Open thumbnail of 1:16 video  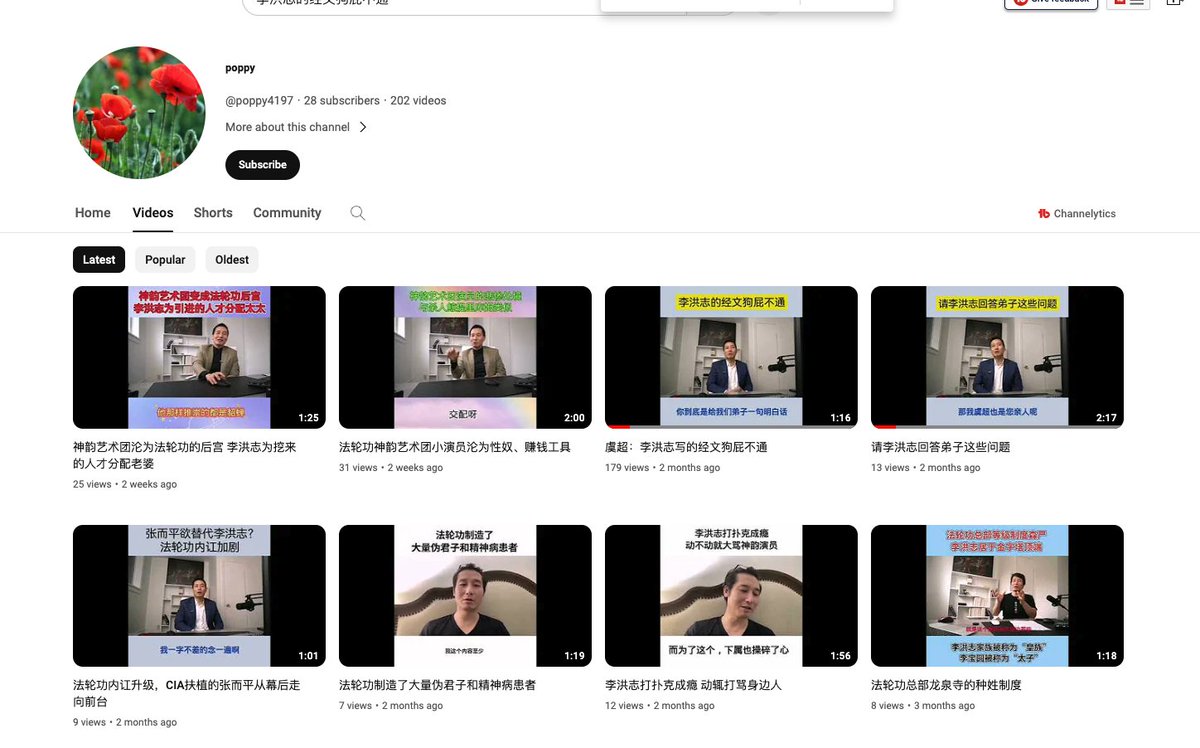pos(731,357)
